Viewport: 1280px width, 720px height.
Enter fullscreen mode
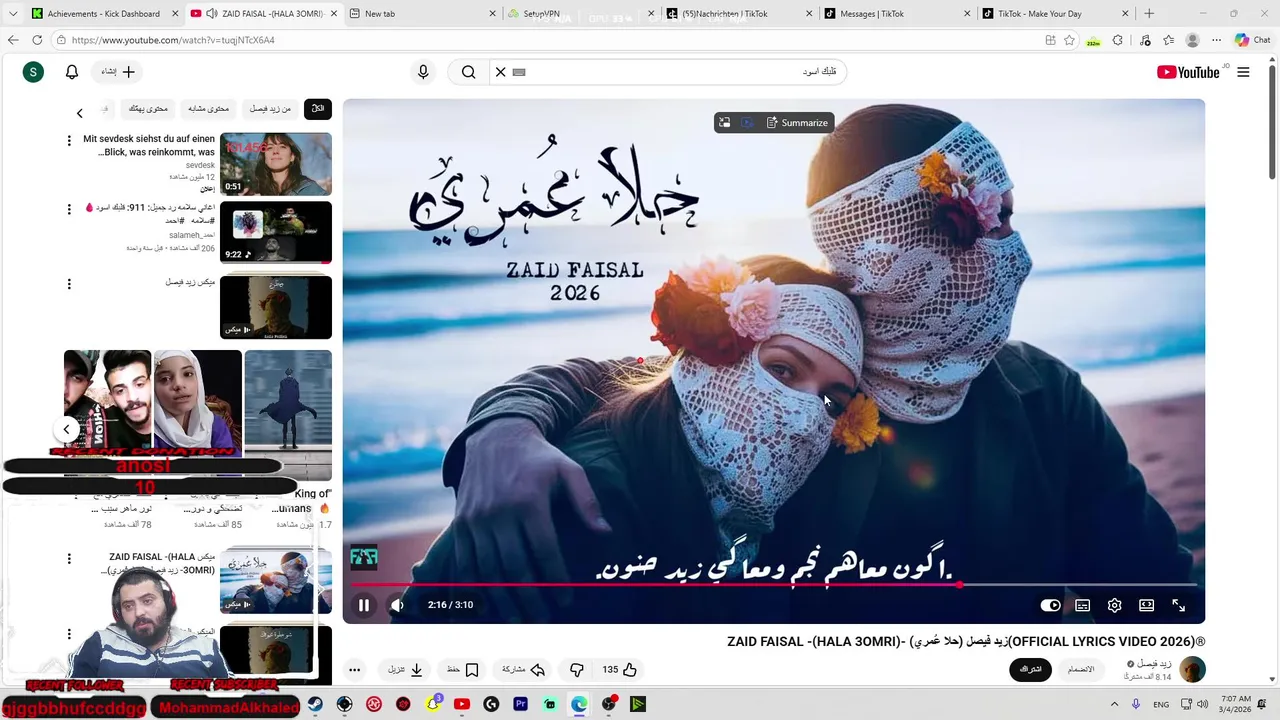tap(1178, 605)
